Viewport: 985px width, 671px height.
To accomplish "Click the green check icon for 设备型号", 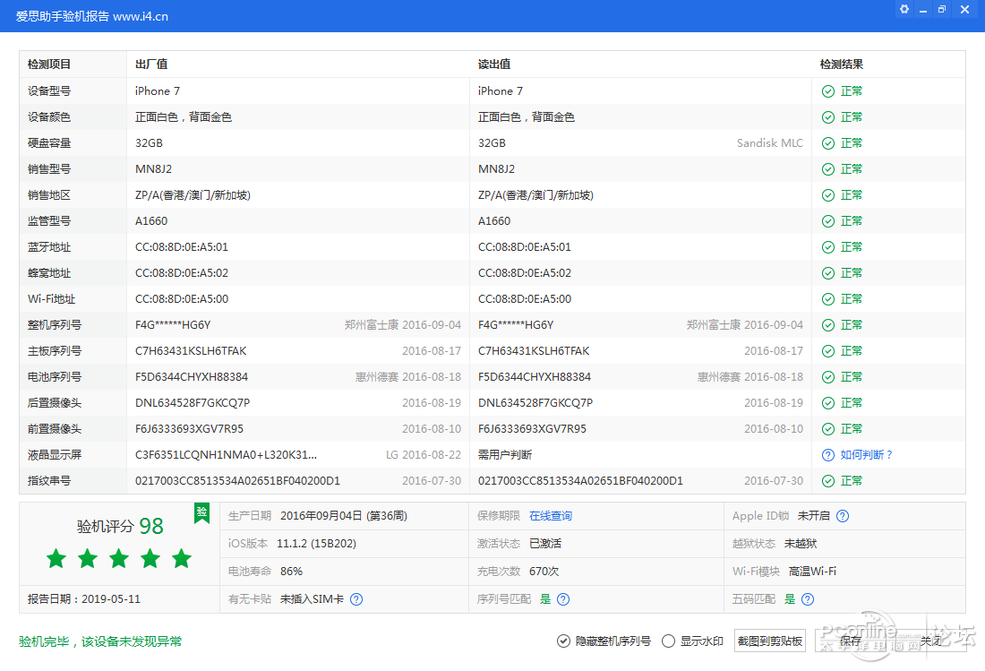I will (x=828, y=92).
